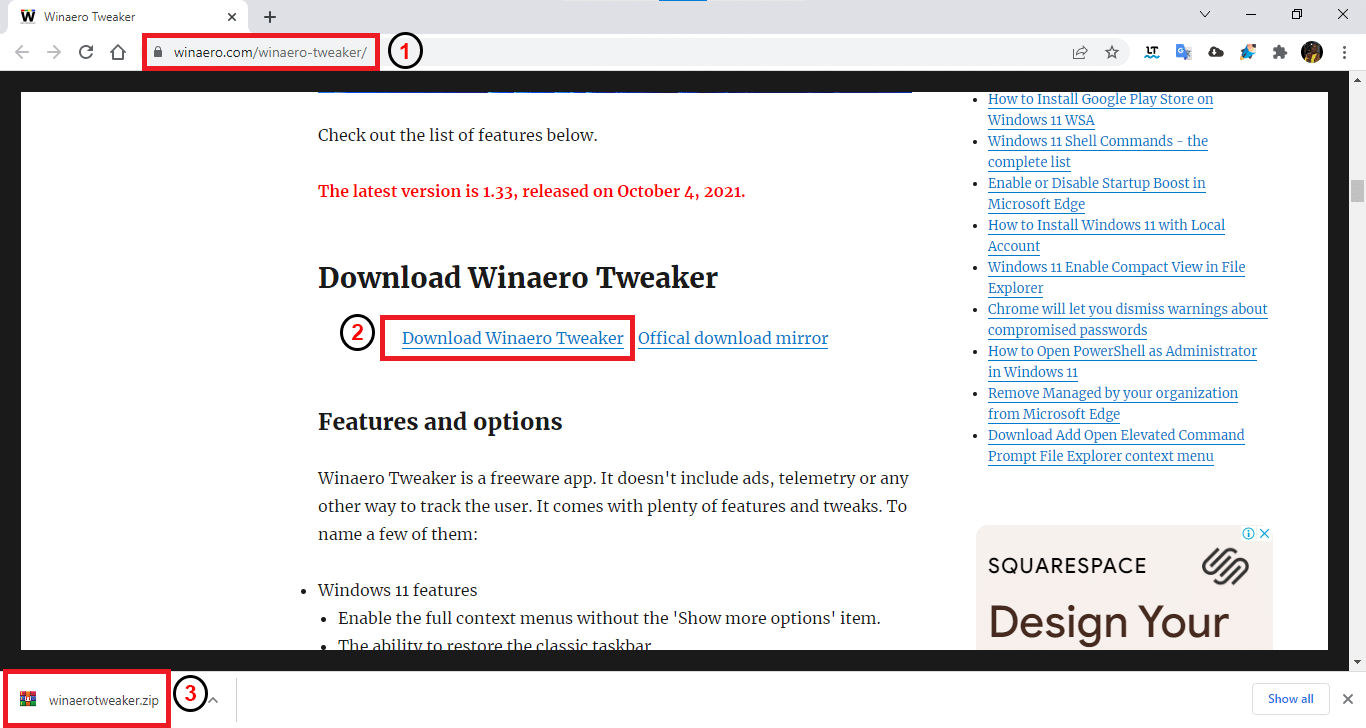
Task: Open the colorful extension next to the cloud
Action: tap(1248, 52)
